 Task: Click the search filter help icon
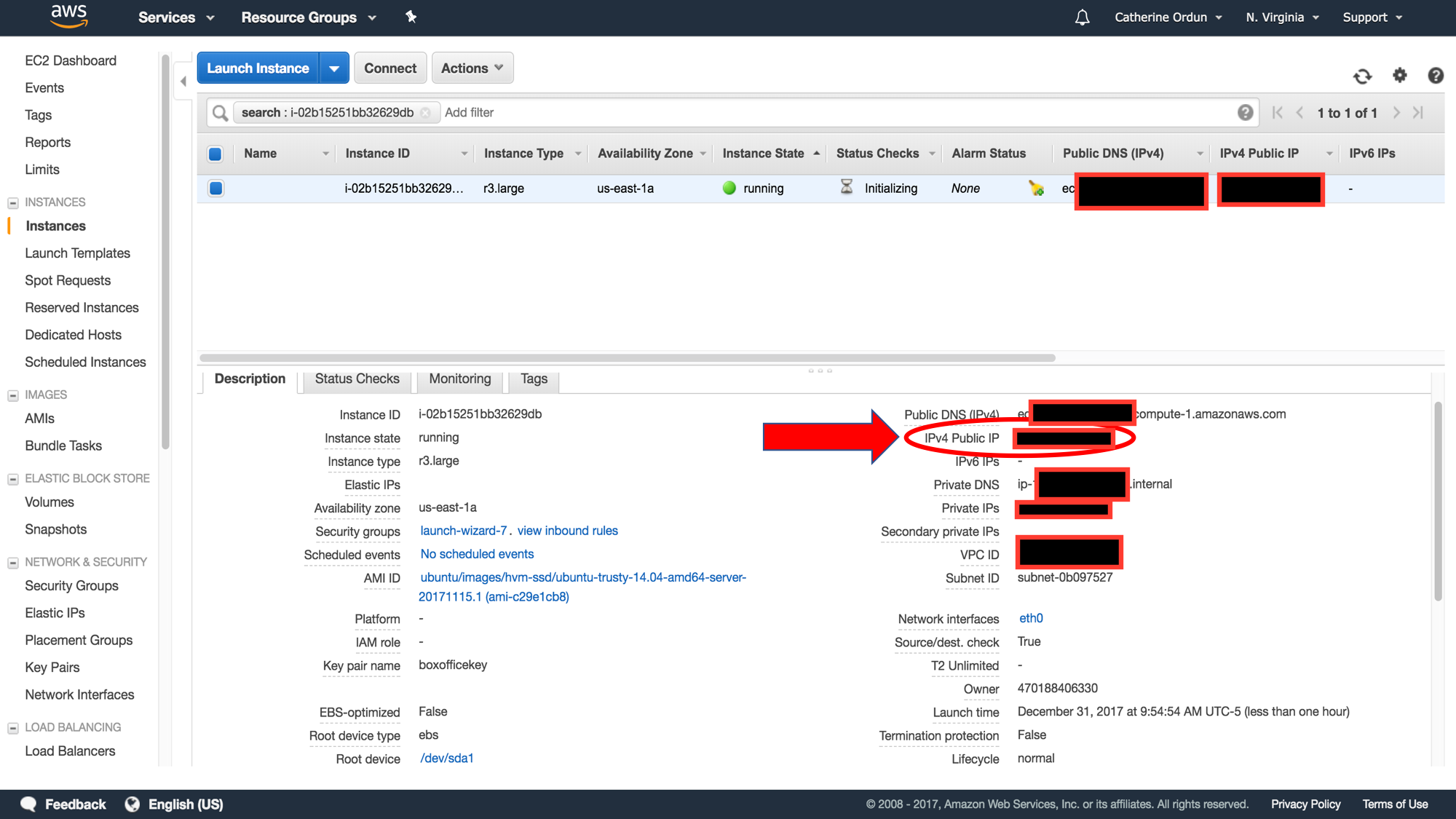pos(1245,112)
